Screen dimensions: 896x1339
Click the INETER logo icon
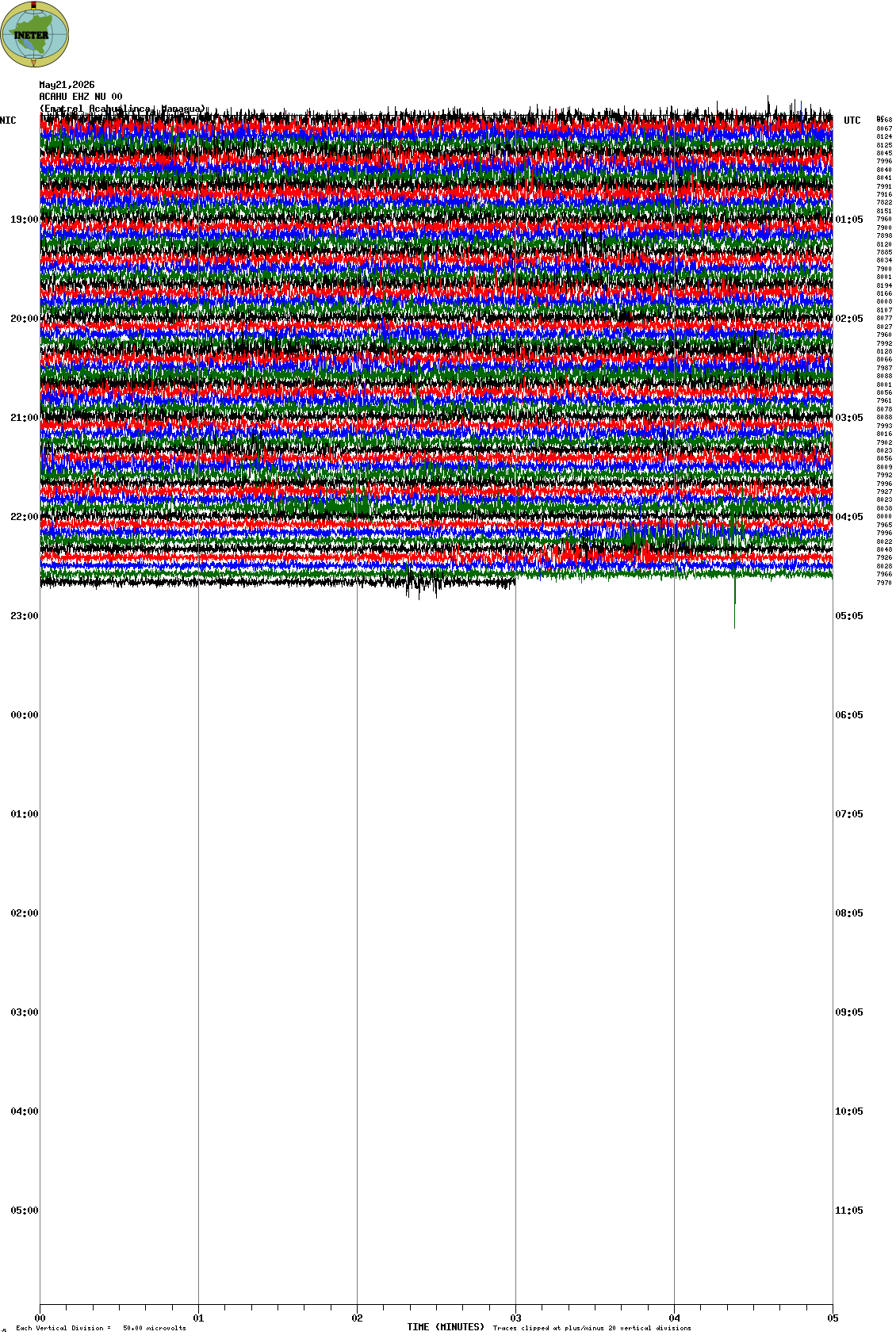(x=35, y=33)
